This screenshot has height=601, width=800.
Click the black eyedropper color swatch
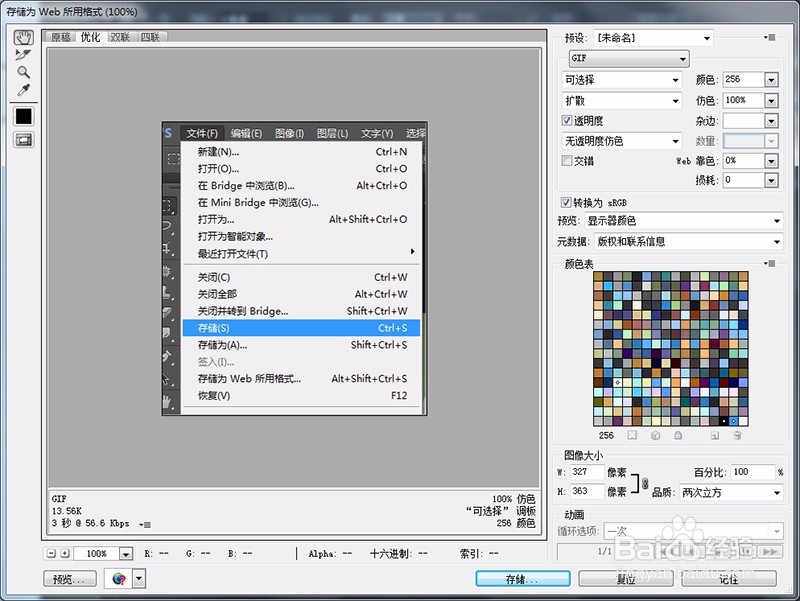click(22, 116)
